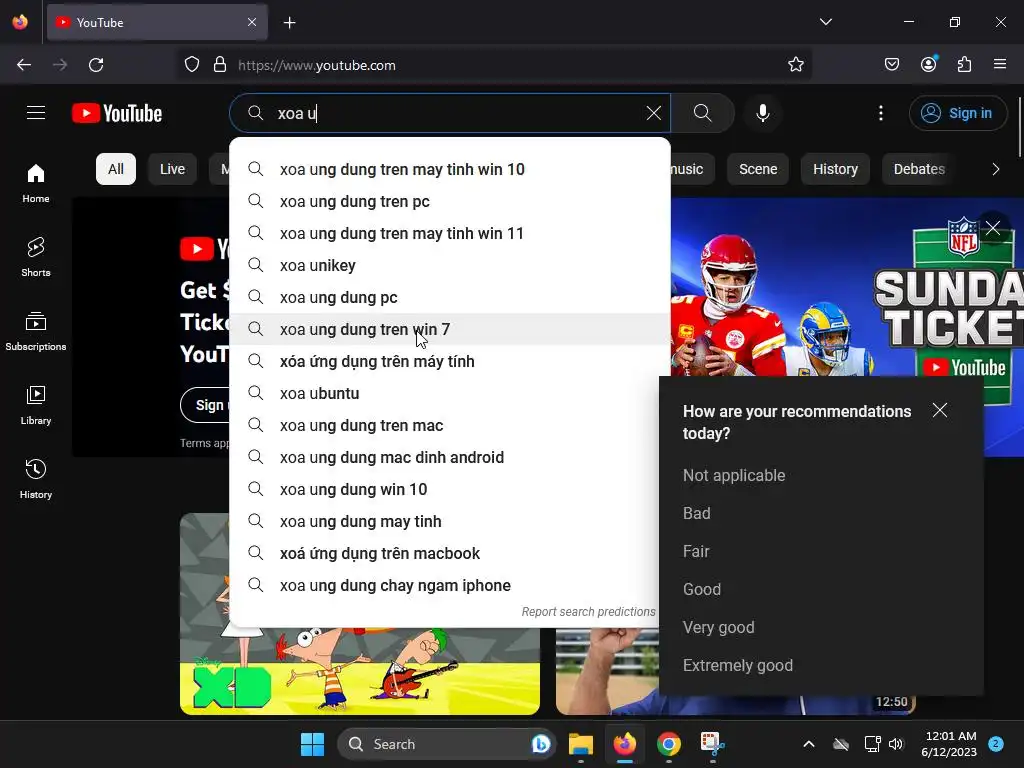Select 'Good' survey option
Viewport: 1024px width, 768px height.
point(701,589)
